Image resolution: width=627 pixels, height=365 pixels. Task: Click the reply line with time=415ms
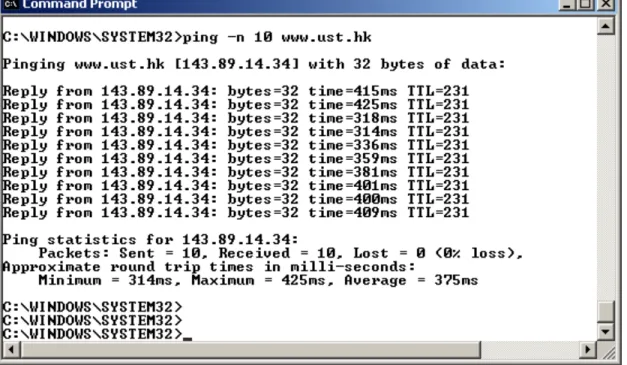(236, 91)
